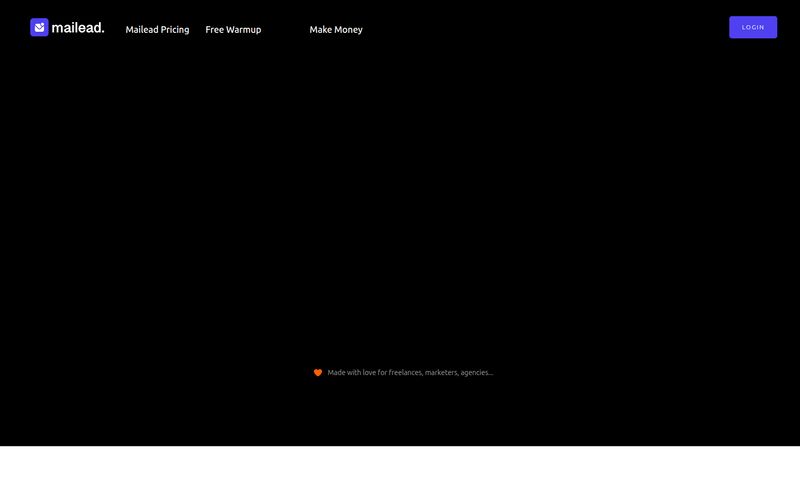Open the Make Money menu item
The height and width of the screenshot is (496, 800).
click(336, 30)
